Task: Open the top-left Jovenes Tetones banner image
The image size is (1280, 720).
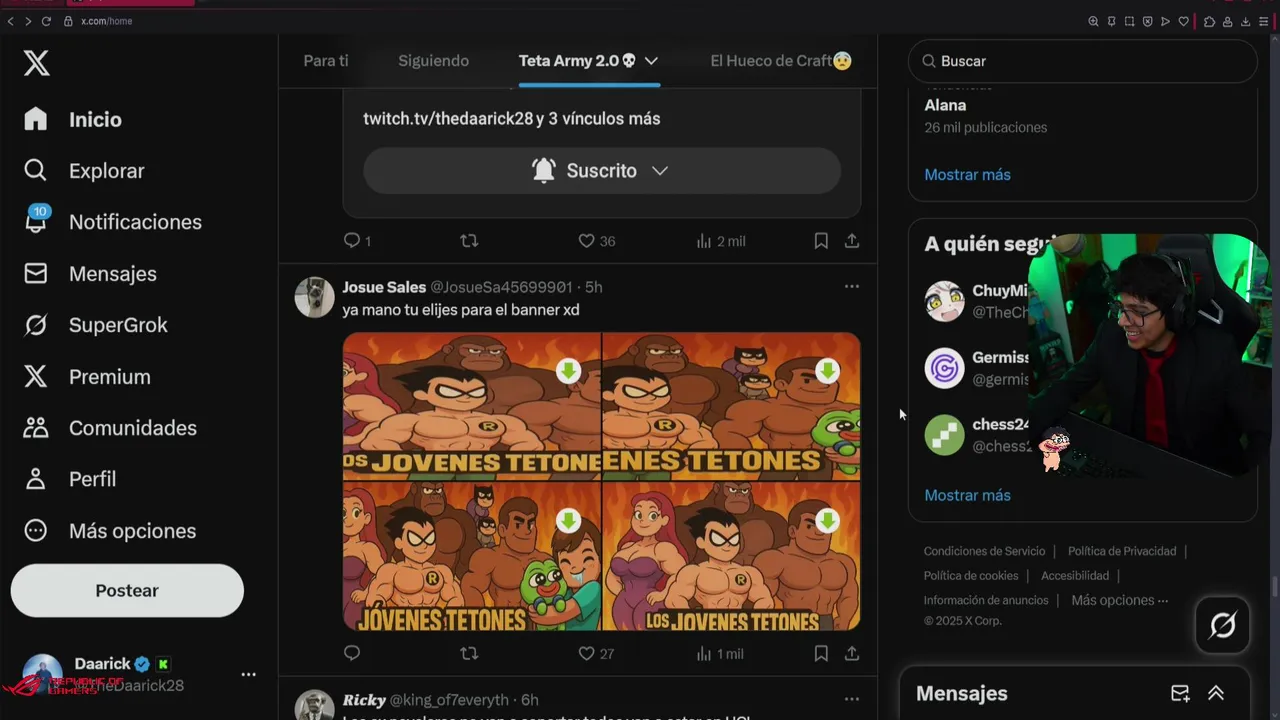Action: 471,406
